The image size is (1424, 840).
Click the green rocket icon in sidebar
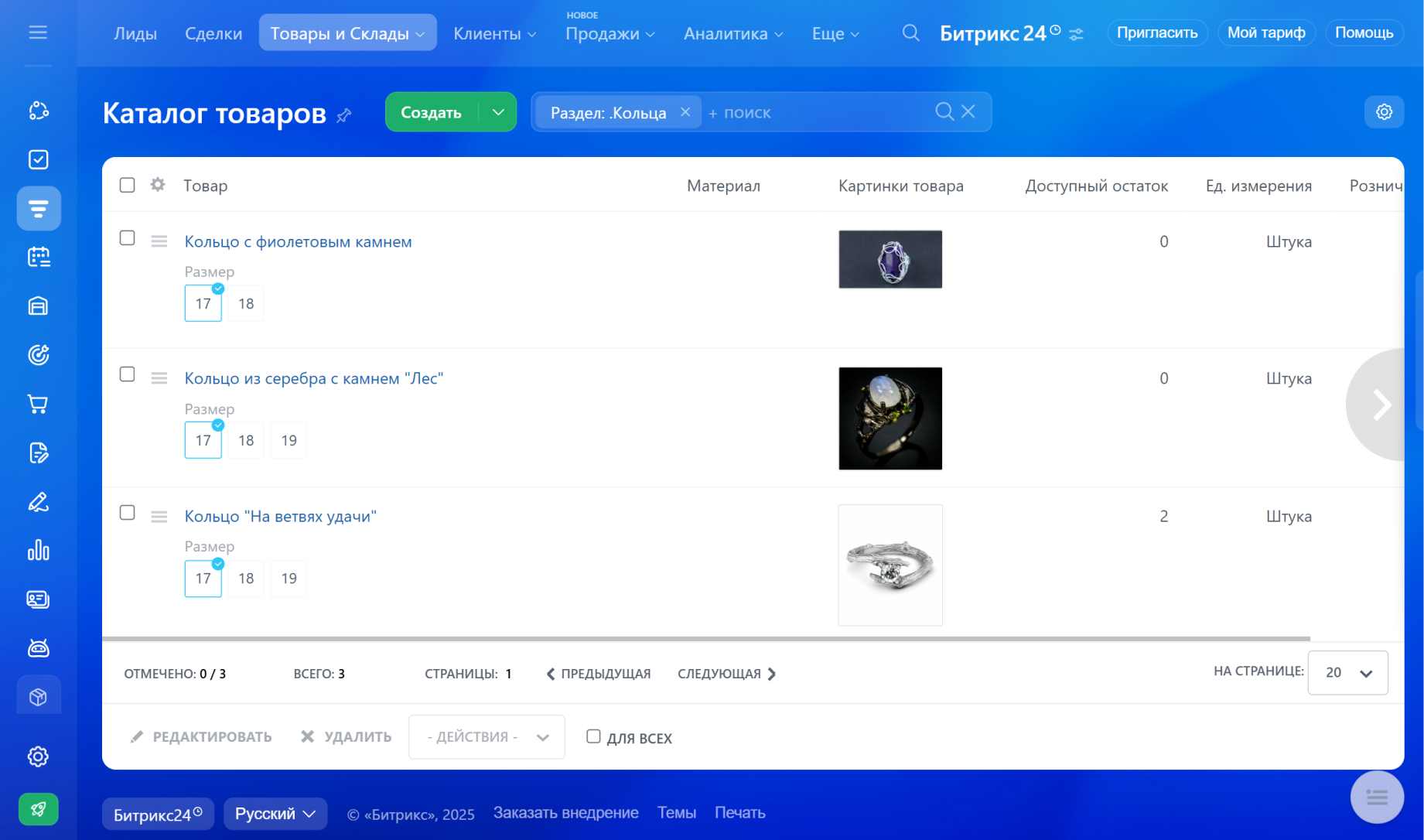point(38,809)
